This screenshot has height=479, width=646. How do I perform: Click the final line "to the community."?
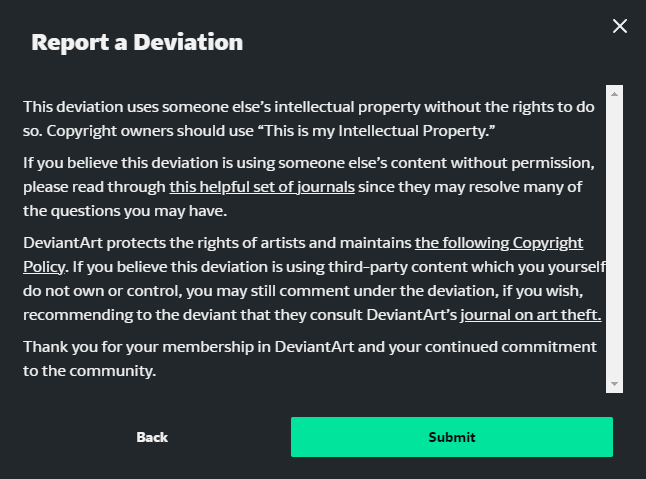pyautogui.click(x=90, y=370)
